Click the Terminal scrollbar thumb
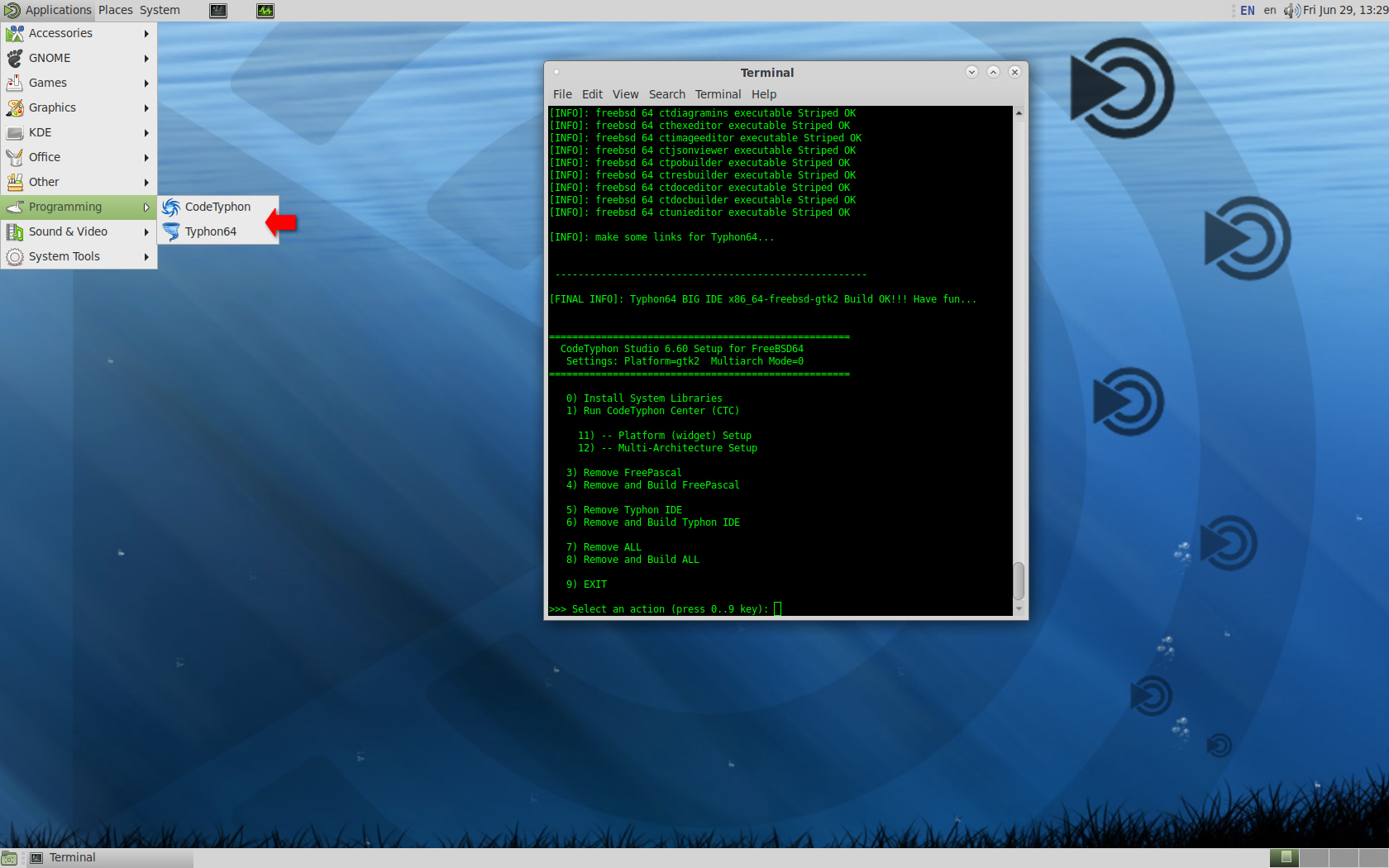The image size is (1389, 868). (1019, 581)
